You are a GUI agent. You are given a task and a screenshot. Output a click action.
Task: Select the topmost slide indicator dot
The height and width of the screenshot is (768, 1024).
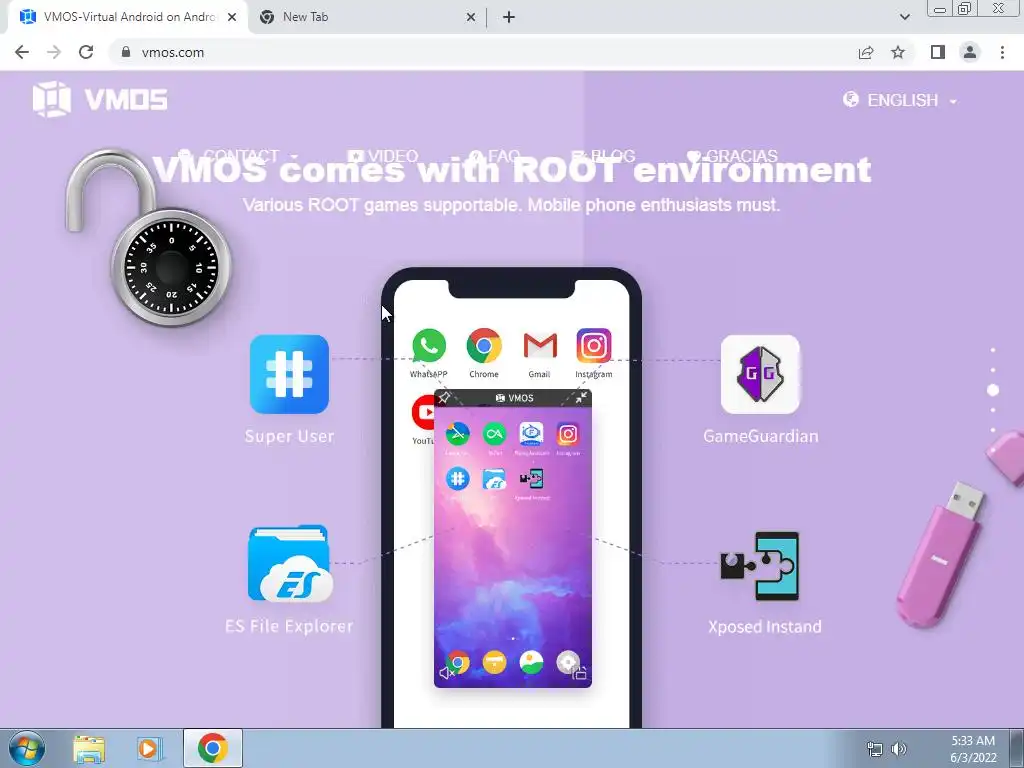993,350
